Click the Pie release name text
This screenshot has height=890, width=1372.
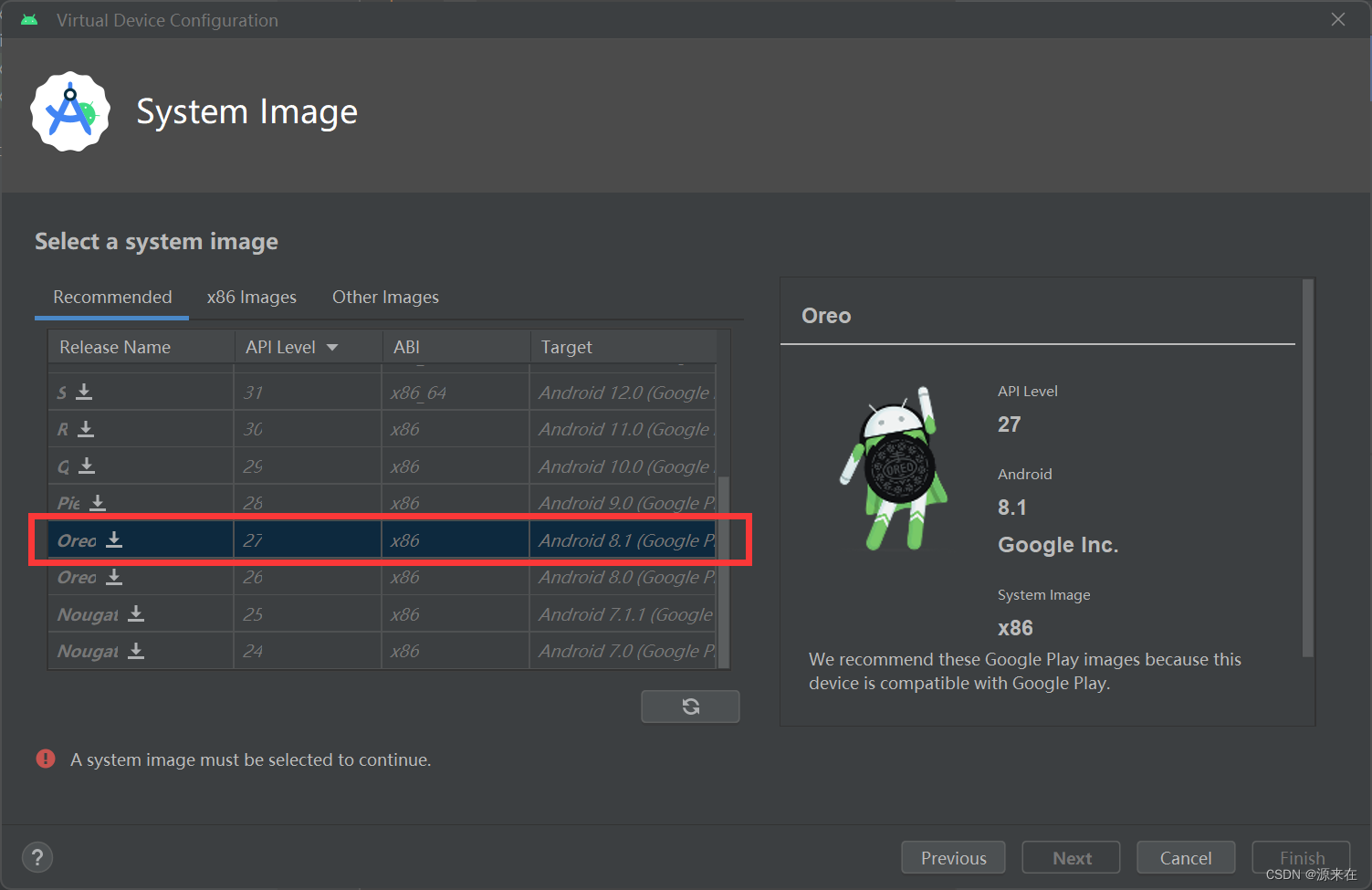pos(68,503)
